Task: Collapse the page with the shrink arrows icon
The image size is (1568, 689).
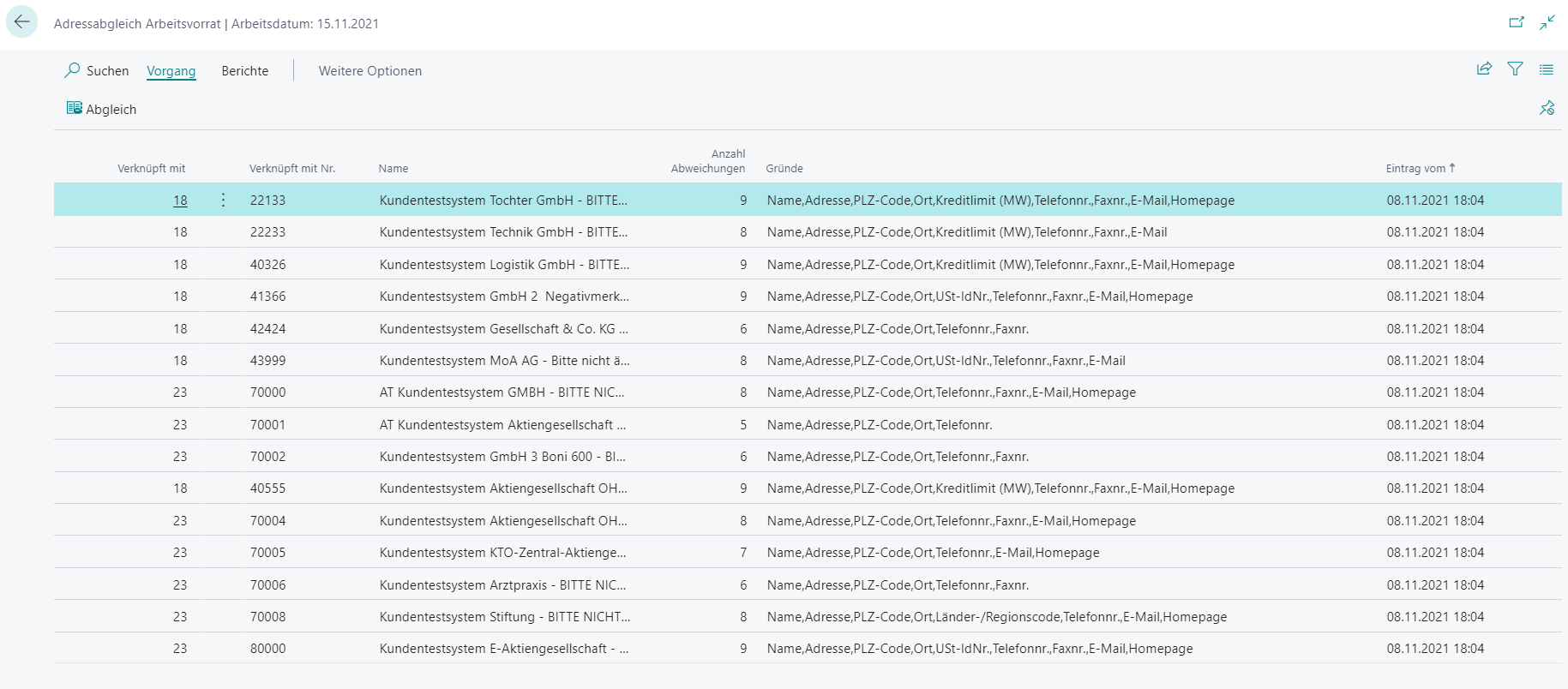Action: click(x=1547, y=22)
